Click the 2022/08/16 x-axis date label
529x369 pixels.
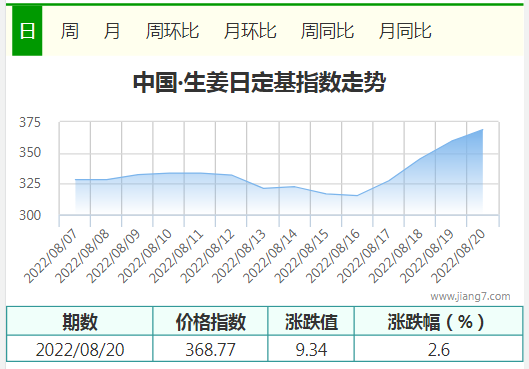coord(333,256)
